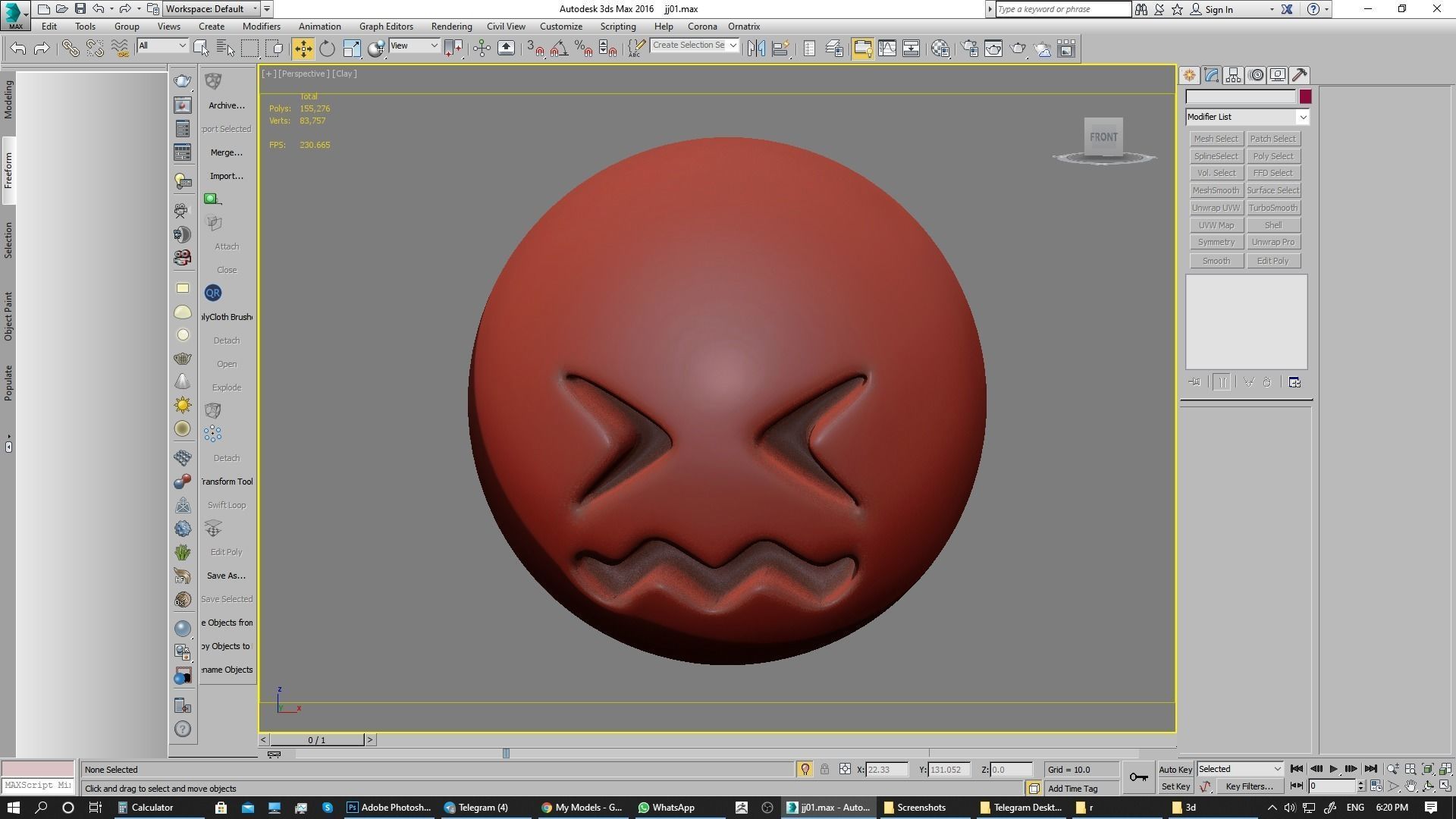This screenshot has height=819, width=1456.
Task: Toggle Window/Crossing selection mode
Action: [274, 49]
